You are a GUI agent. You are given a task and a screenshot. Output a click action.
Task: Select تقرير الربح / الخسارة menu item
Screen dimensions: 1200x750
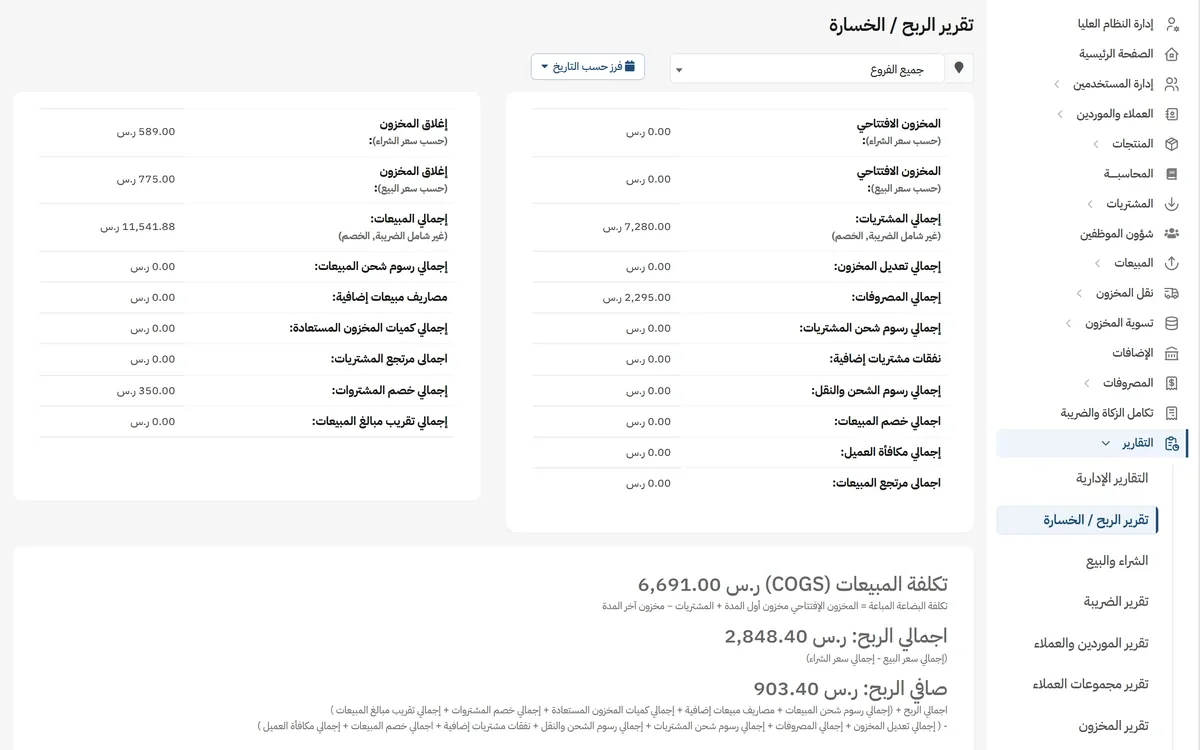[1077, 520]
